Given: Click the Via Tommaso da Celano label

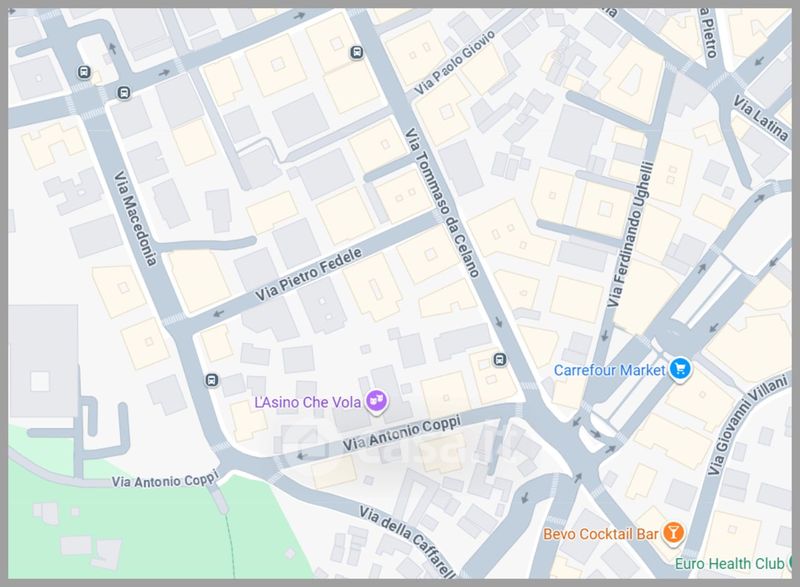Looking at the screenshot, I should [442, 203].
